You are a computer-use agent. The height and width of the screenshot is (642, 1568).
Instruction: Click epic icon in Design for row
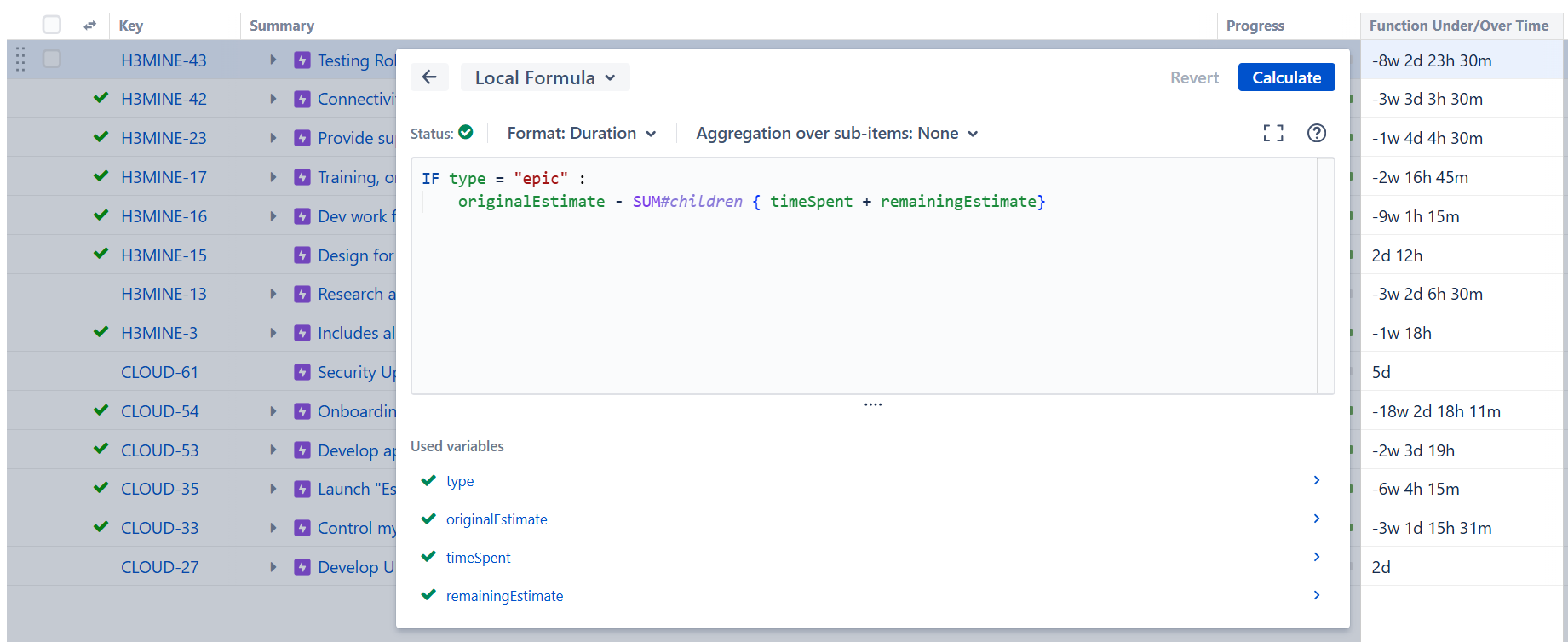click(x=302, y=255)
